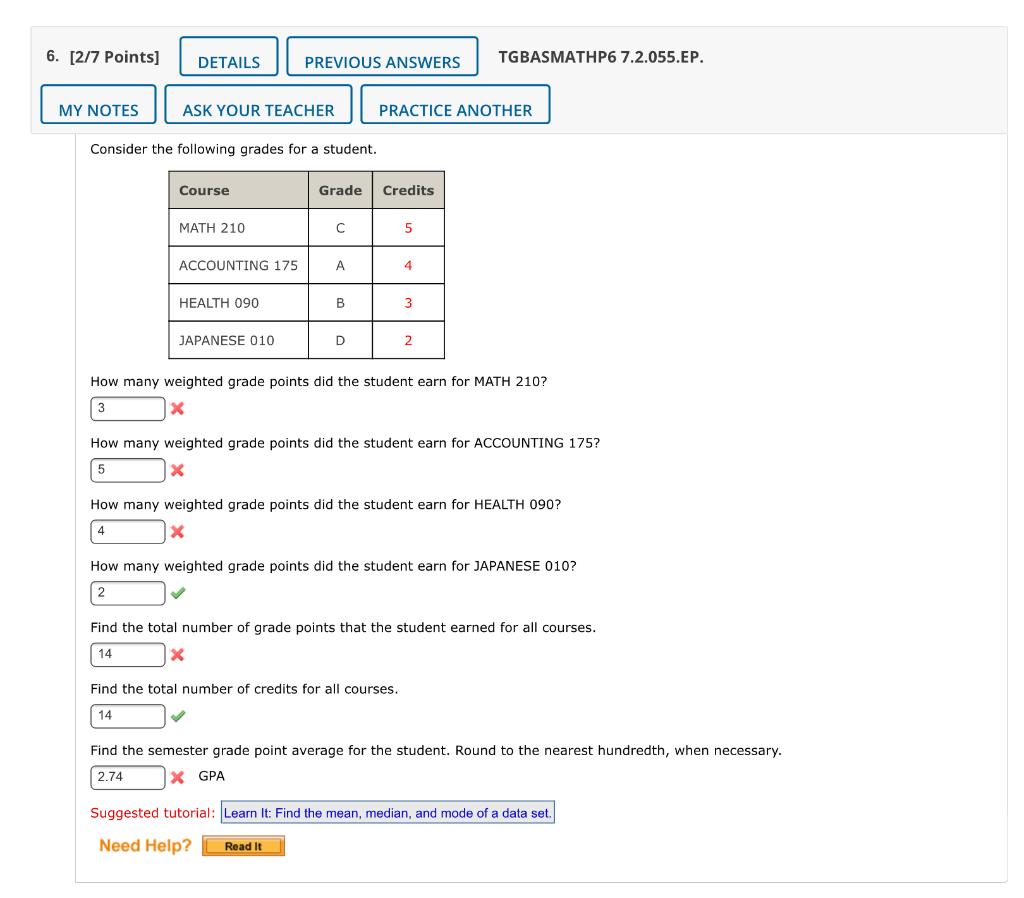Select the ACCOUNTING 175 weighted grade points field

128,470
